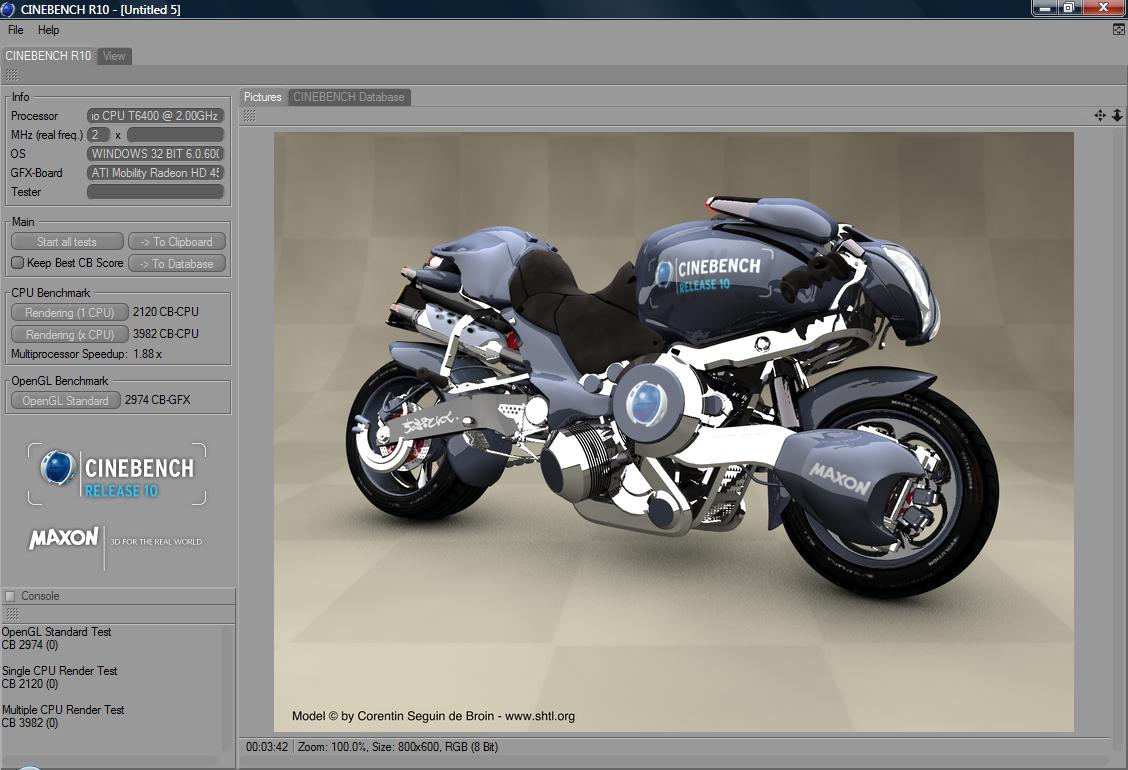Click the "00:03:42" render time in status bar
Image resolution: width=1128 pixels, height=770 pixels.
267,747
